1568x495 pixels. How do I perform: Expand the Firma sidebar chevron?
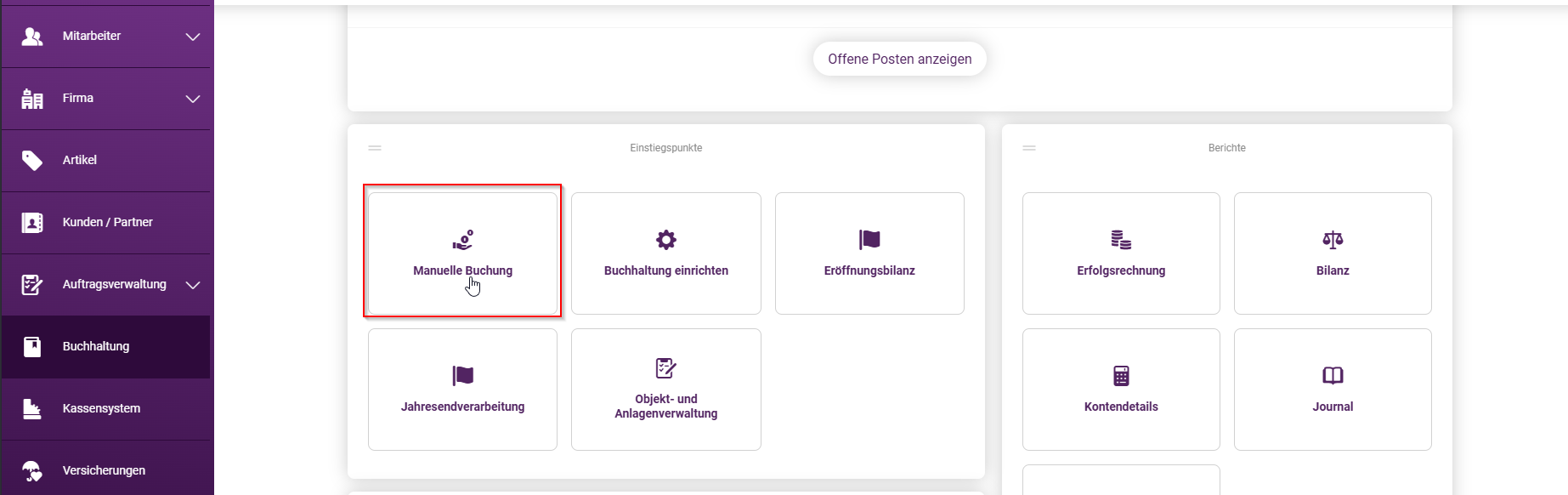pos(193,99)
